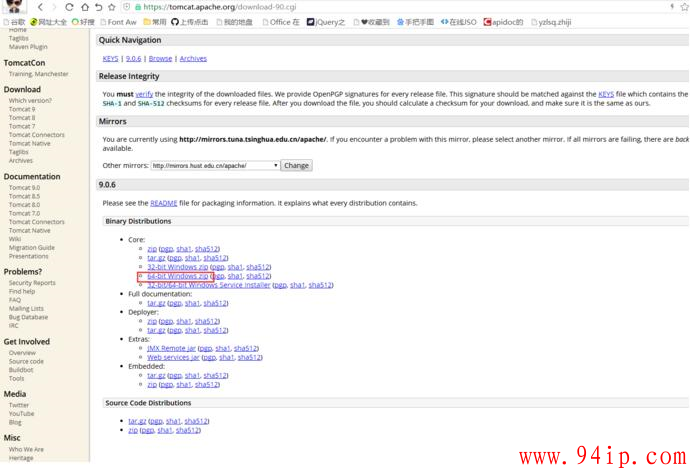690x468 pixels.
Task: Bookmark this page with the star icon
Action: point(112,7)
